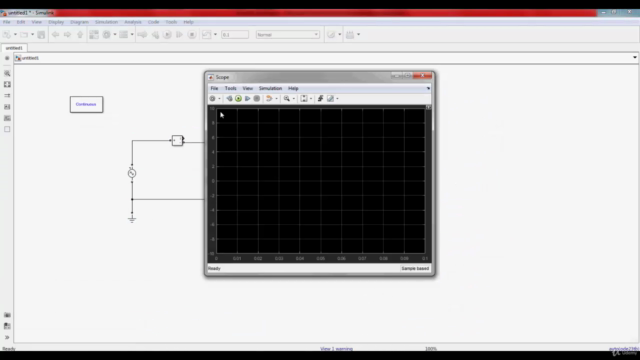The image size is (640, 360).
Task: Expand the Build Model dropdown arrow
Action: coord(359,35)
